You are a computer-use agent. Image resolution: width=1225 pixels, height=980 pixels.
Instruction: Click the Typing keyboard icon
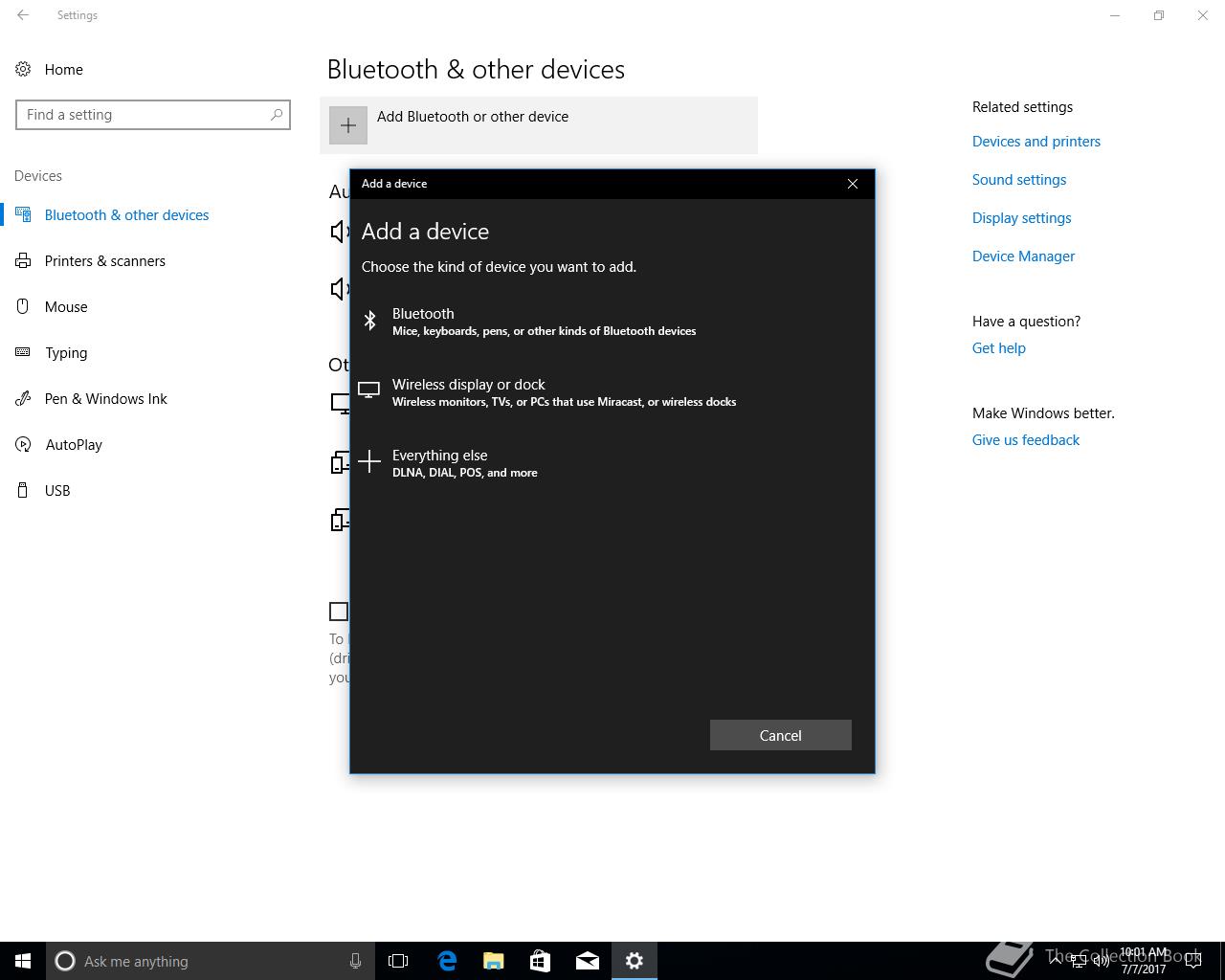pyautogui.click(x=23, y=352)
